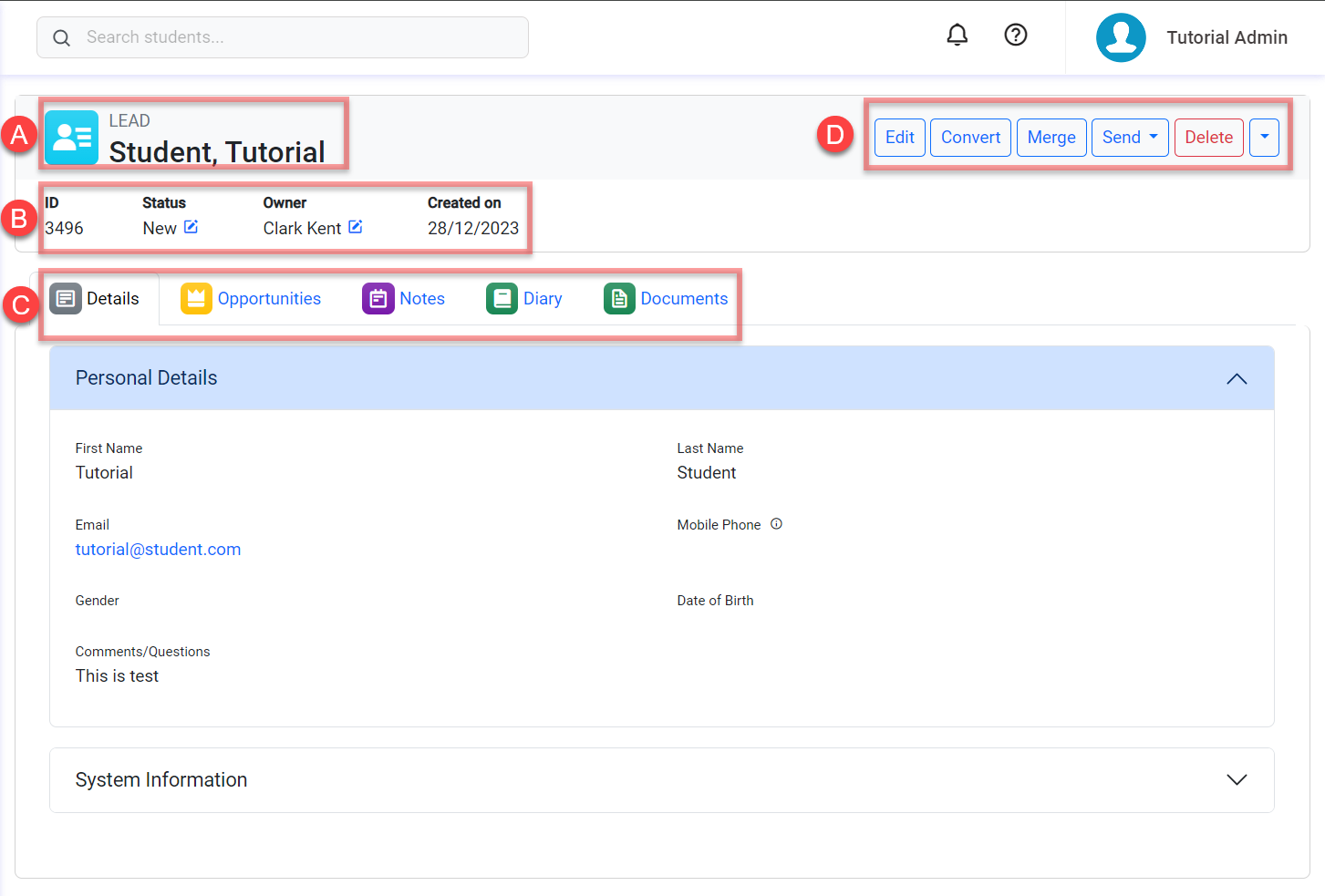Click the red Delete button
1325x896 pixels.
(x=1208, y=138)
